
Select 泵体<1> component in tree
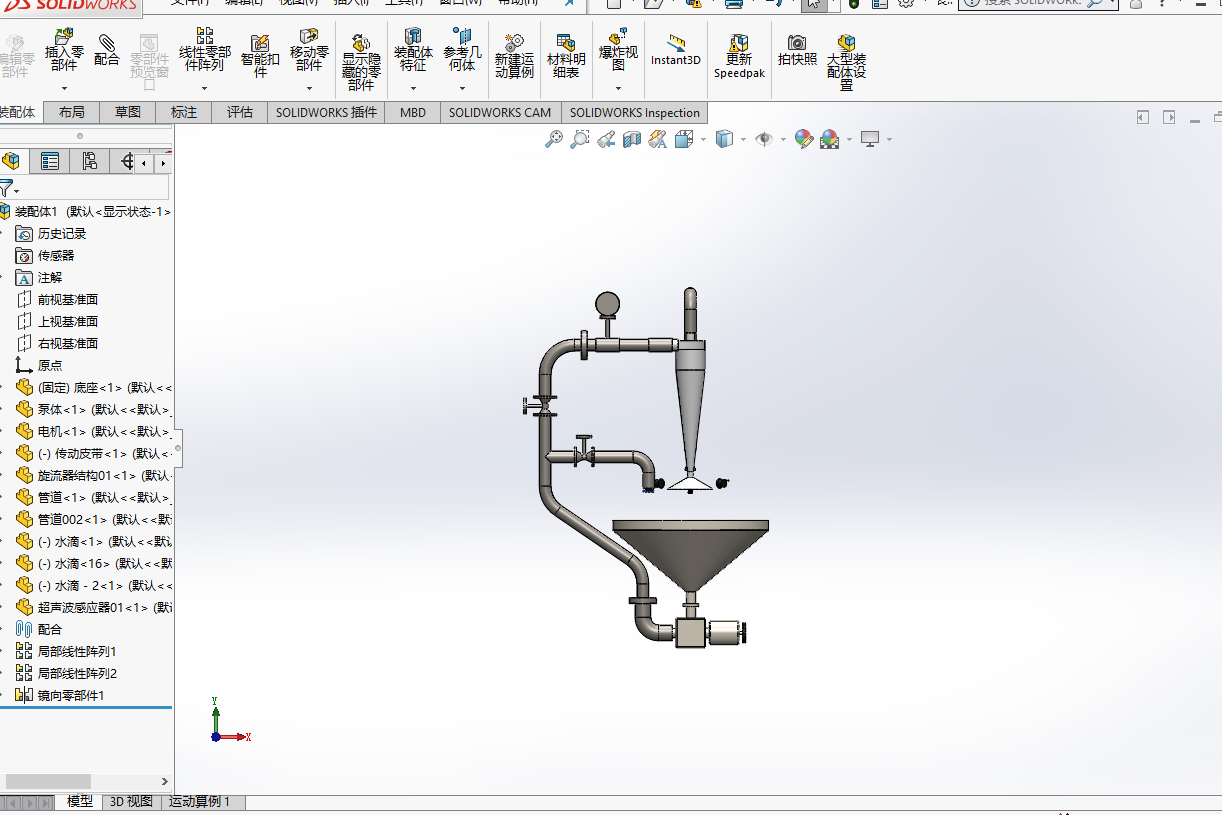pyautogui.click(x=93, y=410)
